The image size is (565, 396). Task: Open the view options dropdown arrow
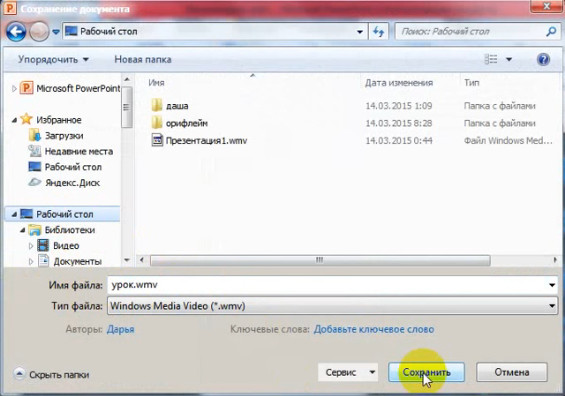(x=509, y=59)
